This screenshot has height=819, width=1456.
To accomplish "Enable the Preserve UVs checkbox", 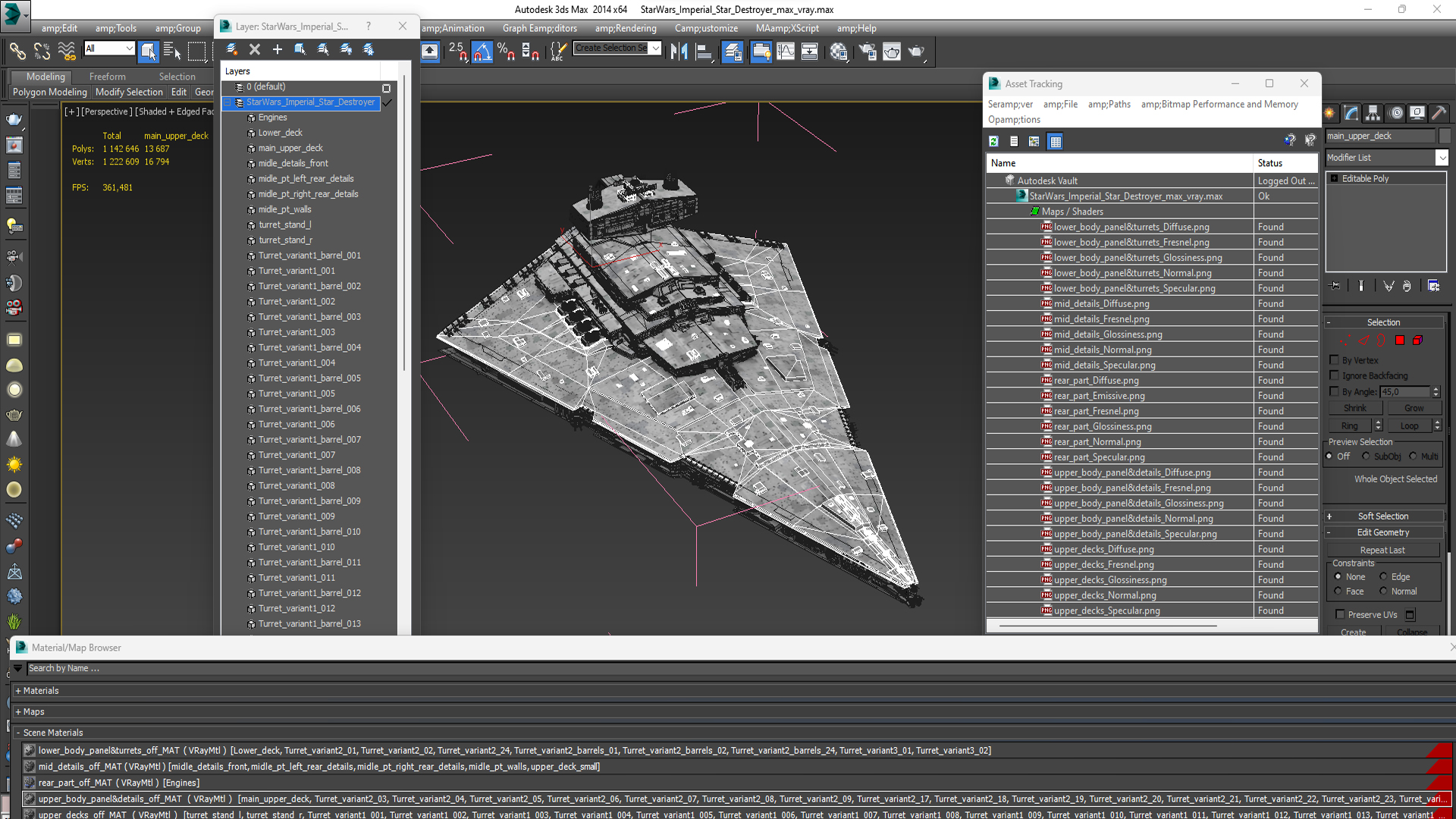I will (x=1340, y=615).
